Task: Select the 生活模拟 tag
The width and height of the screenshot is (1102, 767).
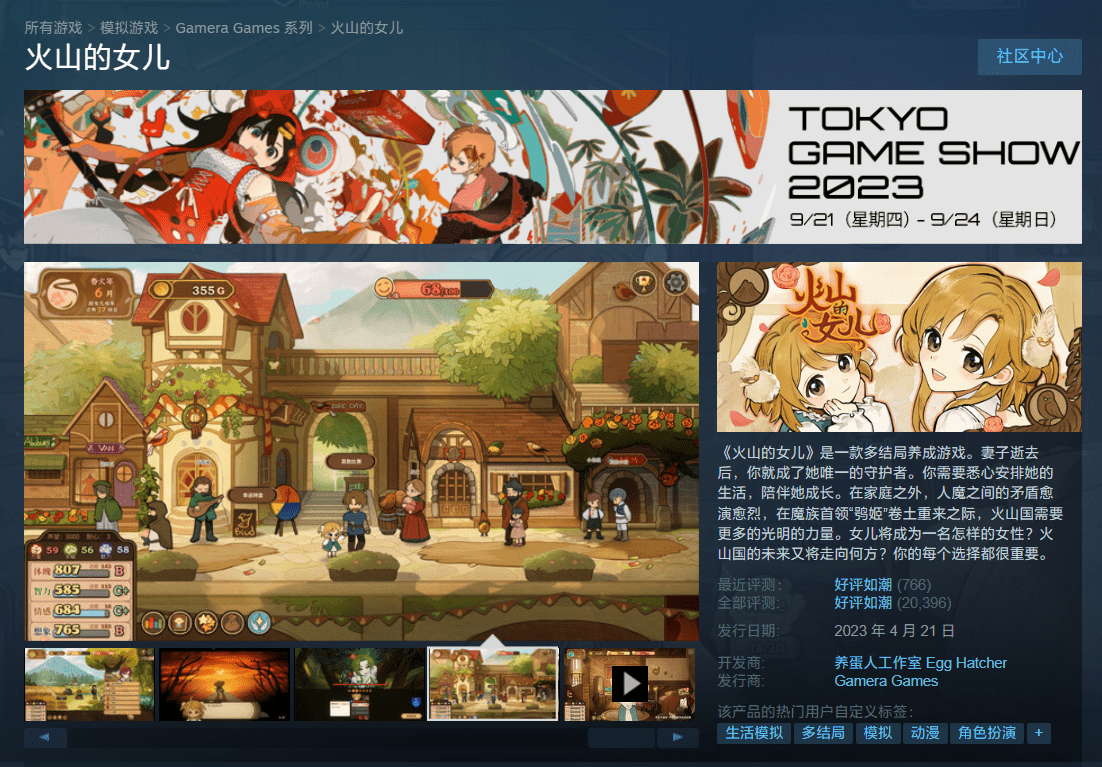Action: click(x=753, y=733)
